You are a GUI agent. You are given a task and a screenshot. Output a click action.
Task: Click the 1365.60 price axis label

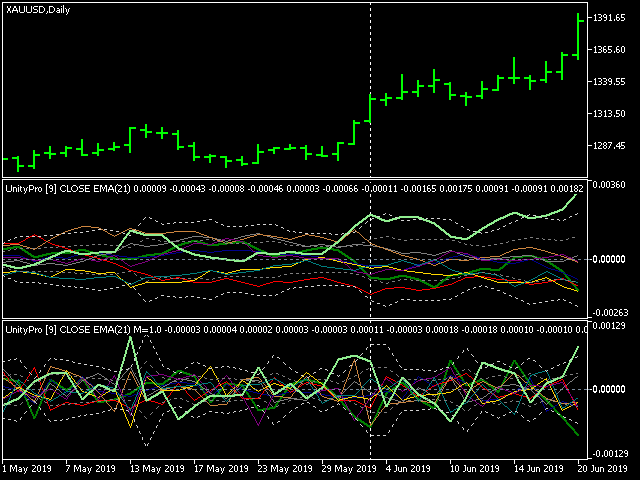(x=608, y=50)
